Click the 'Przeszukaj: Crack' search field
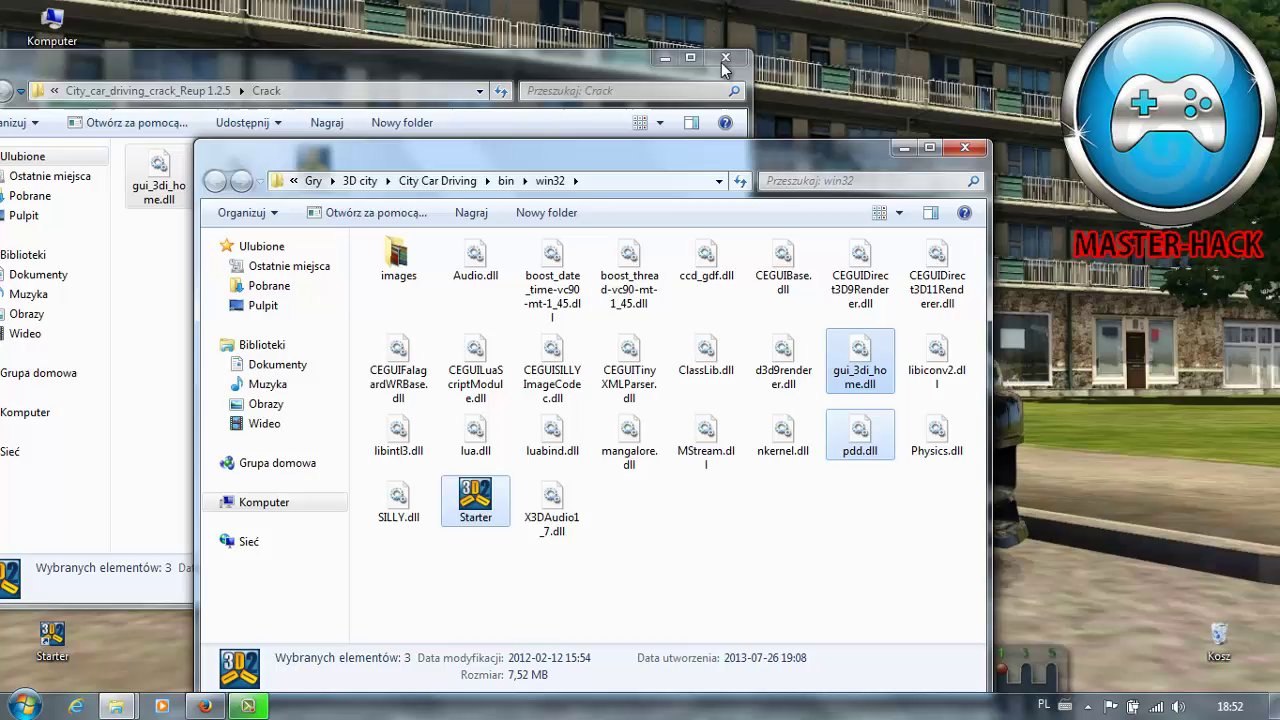1280x720 pixels. click(632, 91)
